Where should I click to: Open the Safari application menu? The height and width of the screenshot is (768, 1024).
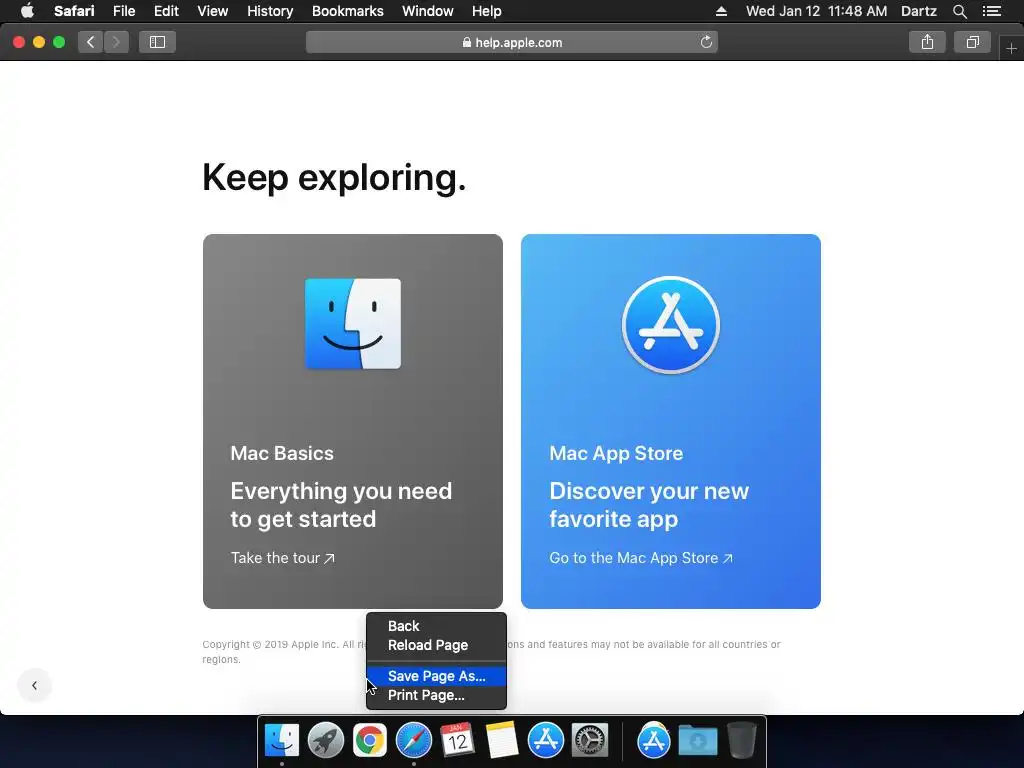[74, 11]
